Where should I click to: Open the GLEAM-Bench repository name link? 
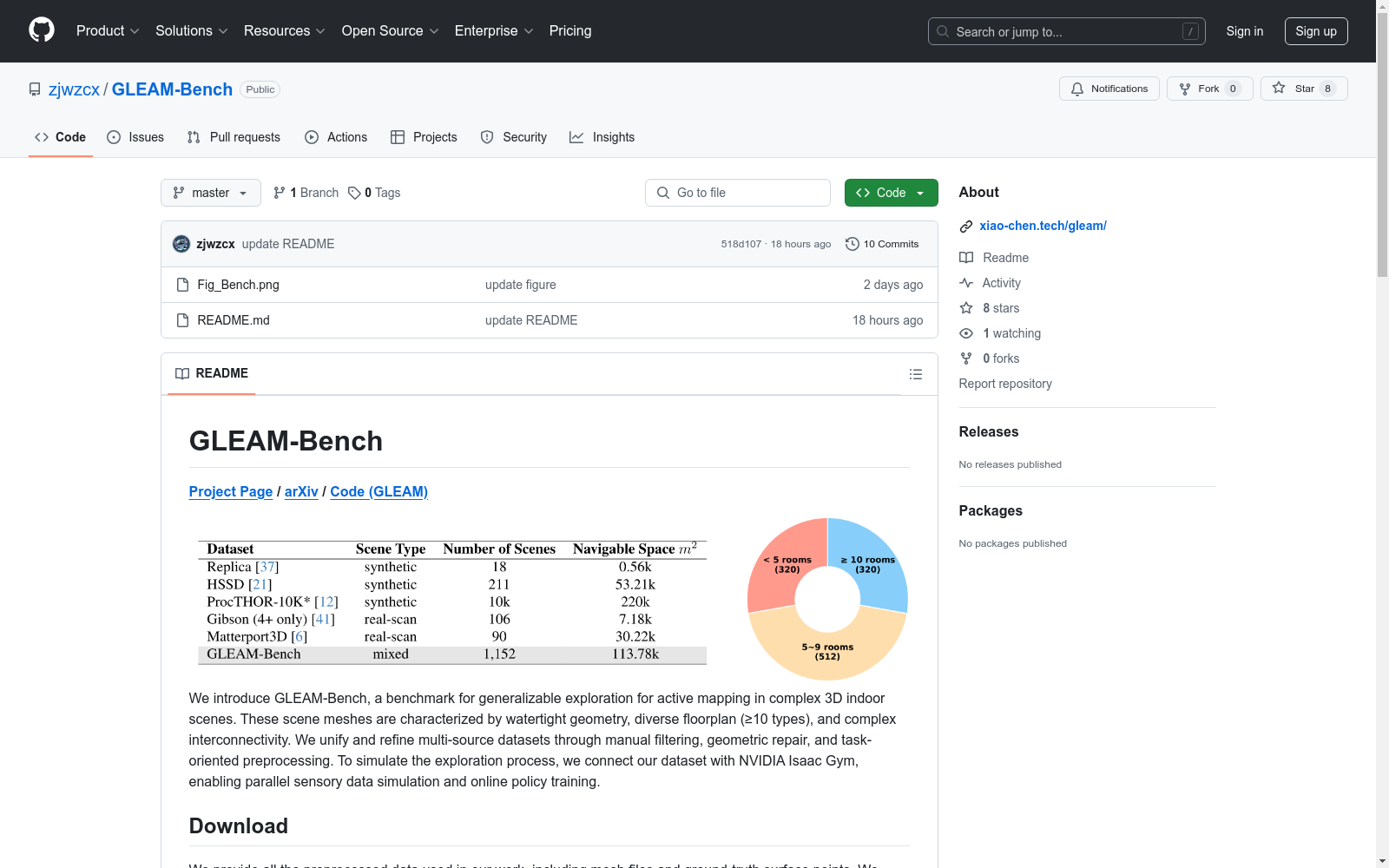(x=172, y=89)
